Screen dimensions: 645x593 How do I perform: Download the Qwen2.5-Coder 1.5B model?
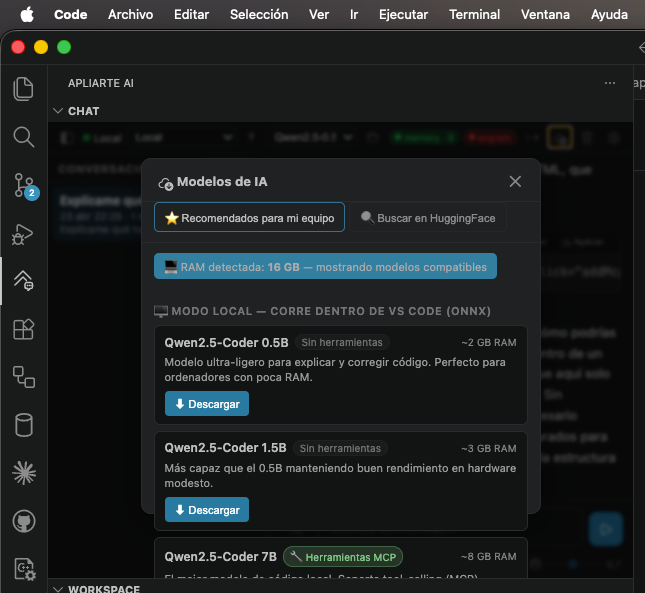pyautogui.click(x=207, y=510)
